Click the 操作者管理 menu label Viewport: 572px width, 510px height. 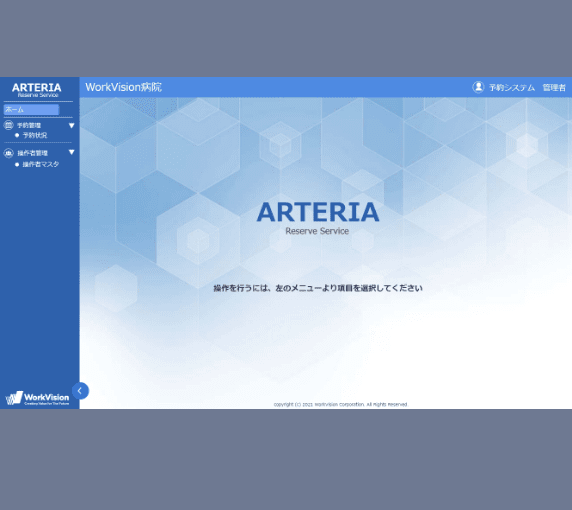point(33,153)
